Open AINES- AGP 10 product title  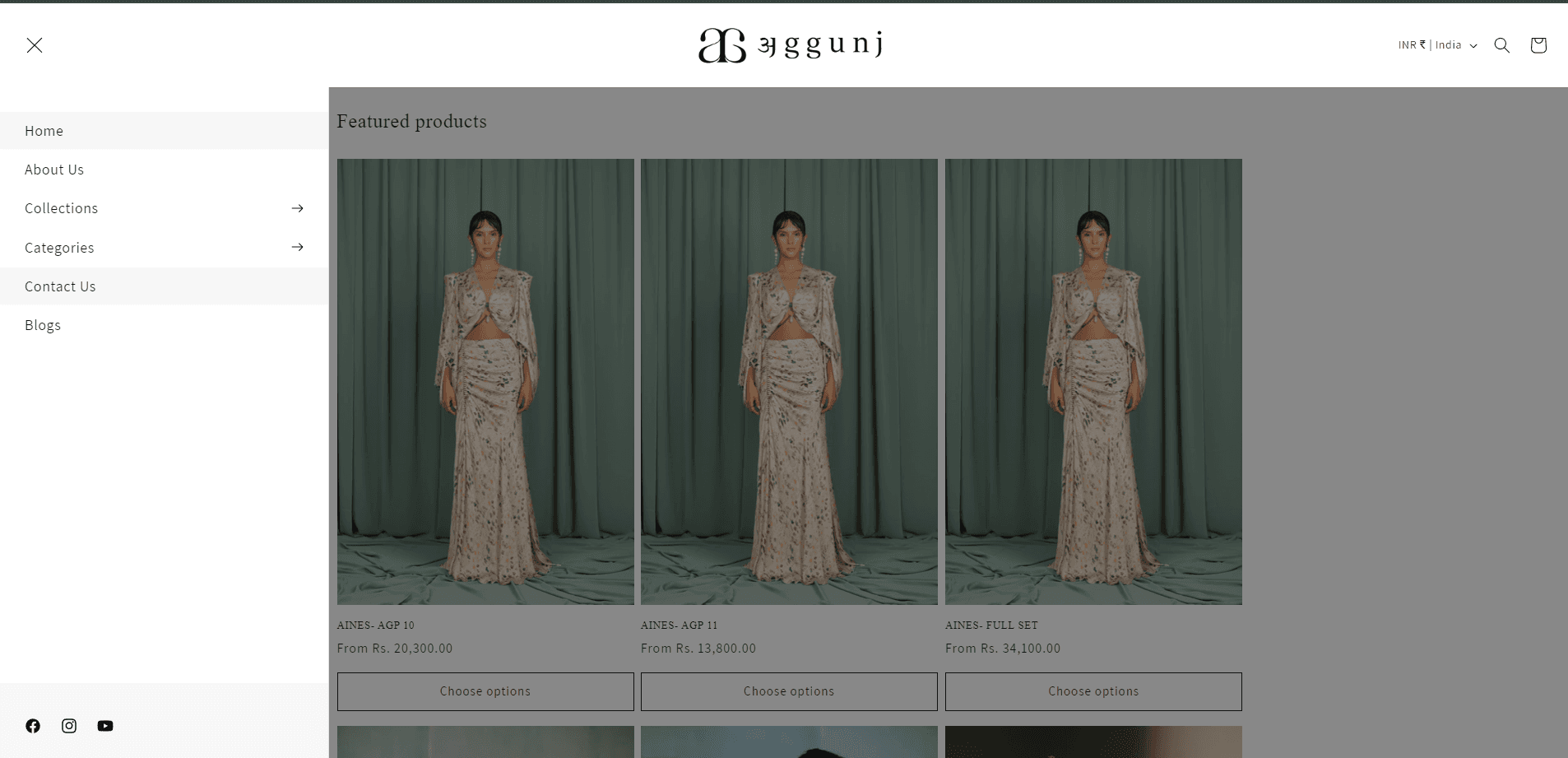pos(376,625)
